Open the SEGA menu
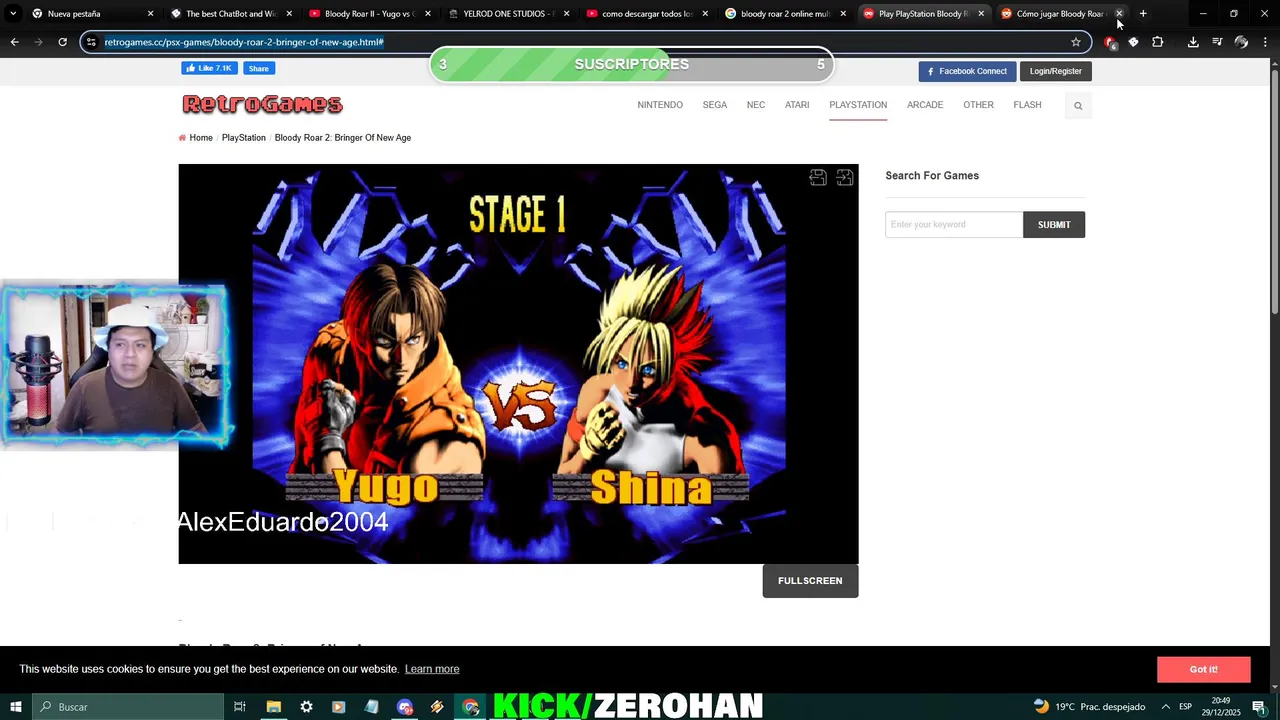 714,105
